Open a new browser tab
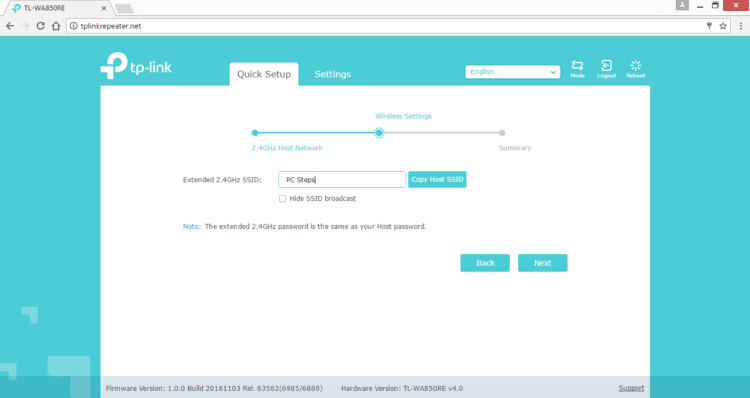This screenshot has width=750, height=398. (x=124, y=8)
